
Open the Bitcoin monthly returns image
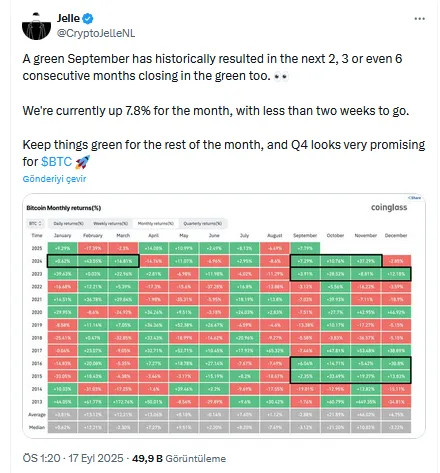click(x=224, y=315)
